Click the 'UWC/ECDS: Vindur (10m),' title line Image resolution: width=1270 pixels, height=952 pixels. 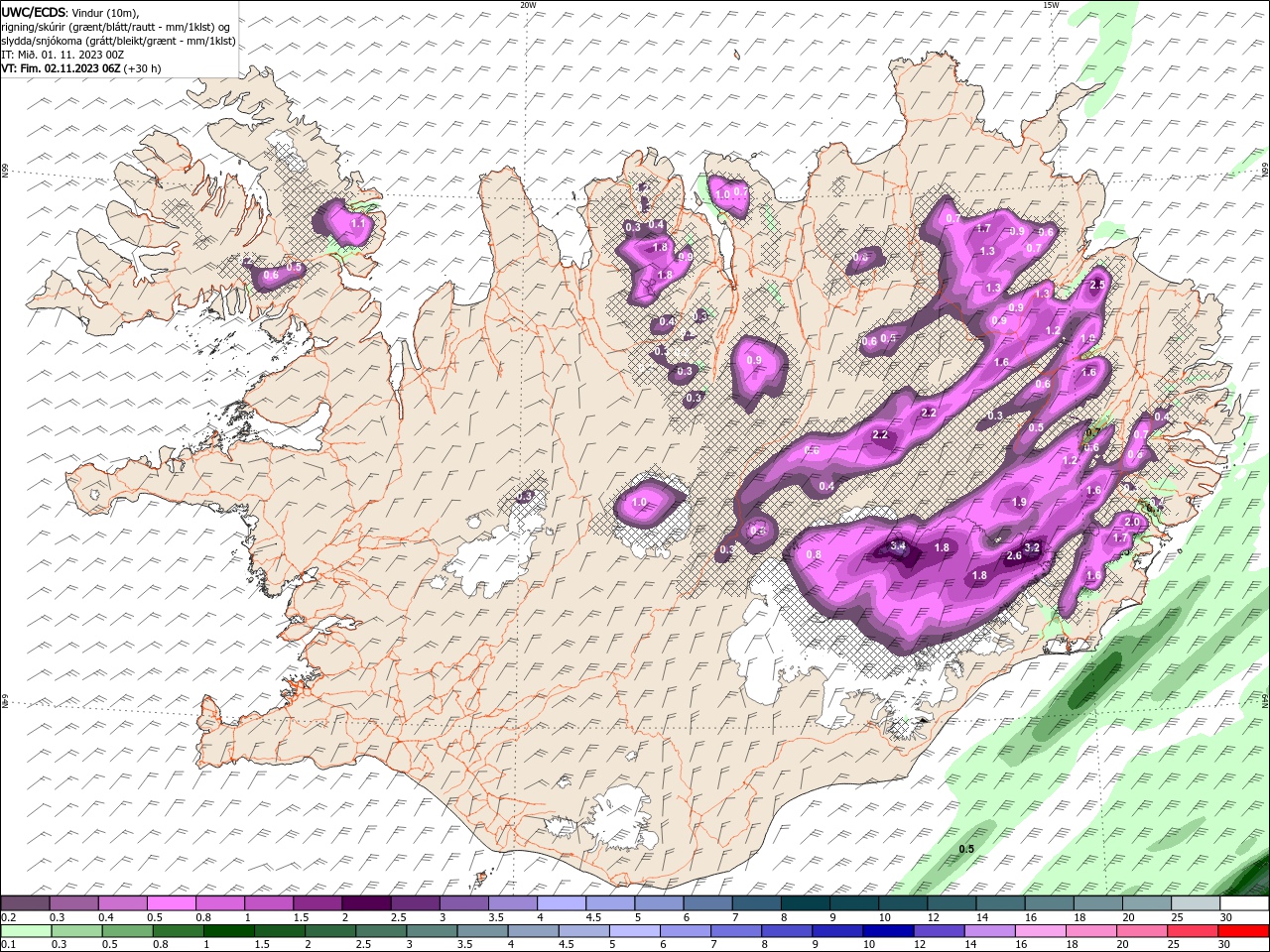[70, 12]
